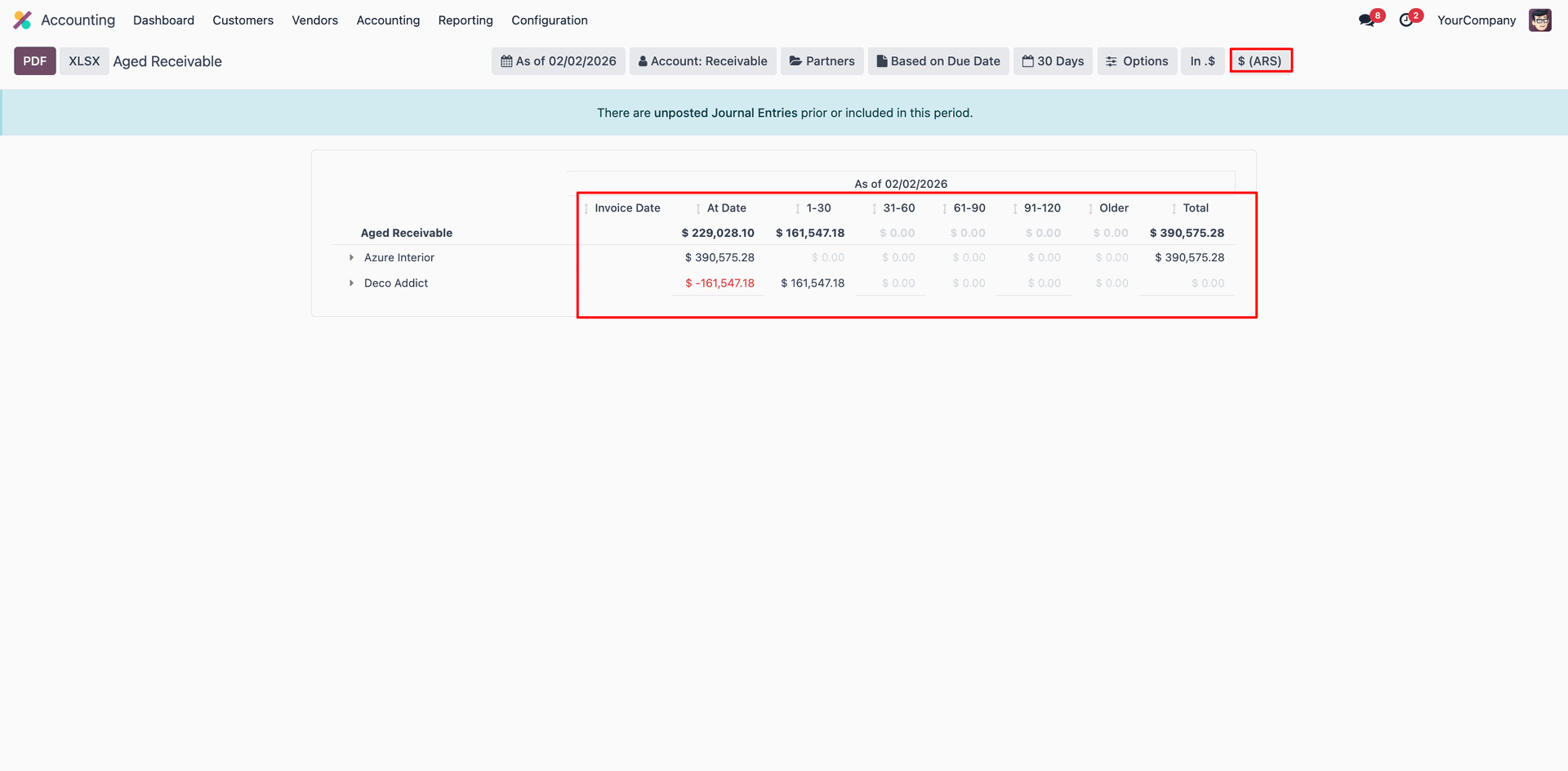Screen dimensions: 1568x771
Task: Download the report with the XLSX button
Action: (84, 61)
